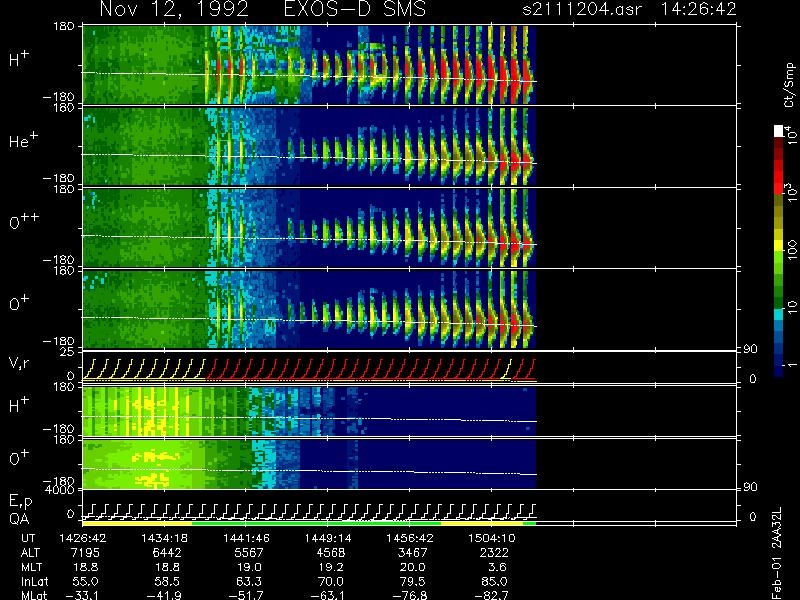Viewport: 800px width, 600px height.
Task: Click the header time '14:26:42'
Action: pyautogui.click(x=698, y=9)
